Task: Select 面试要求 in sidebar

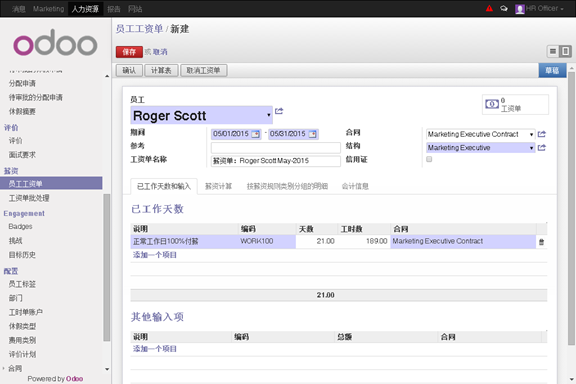Action: coord(22,155)
